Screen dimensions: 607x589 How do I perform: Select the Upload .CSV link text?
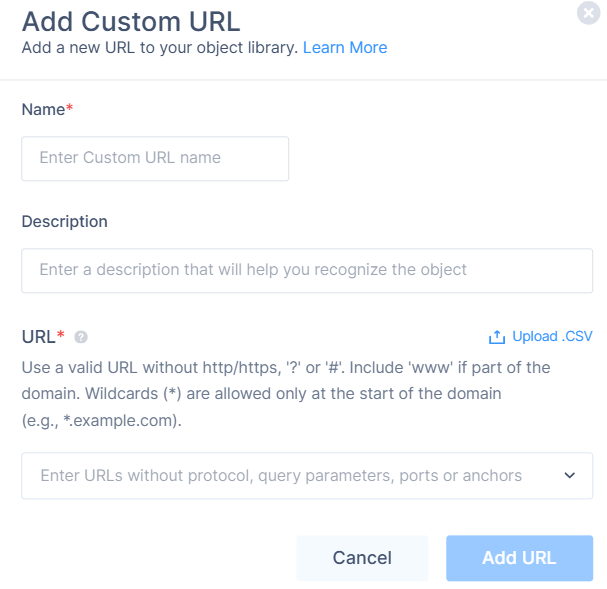point(552,336)
